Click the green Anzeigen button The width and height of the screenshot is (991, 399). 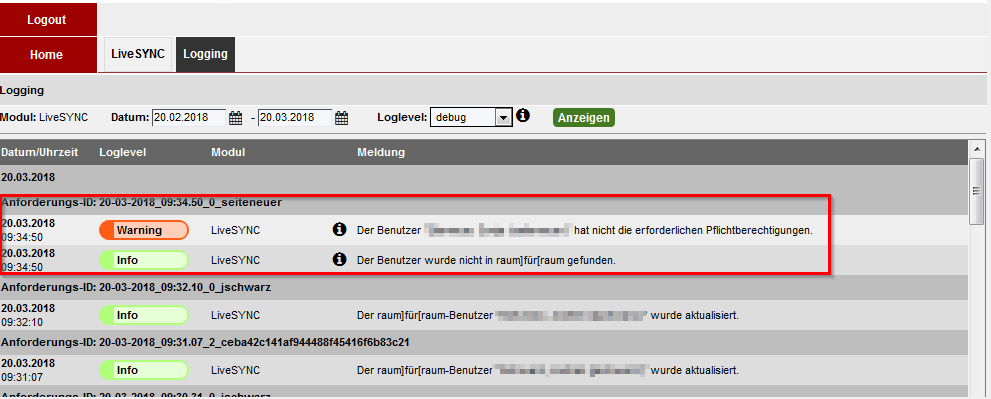click(584, 118)
